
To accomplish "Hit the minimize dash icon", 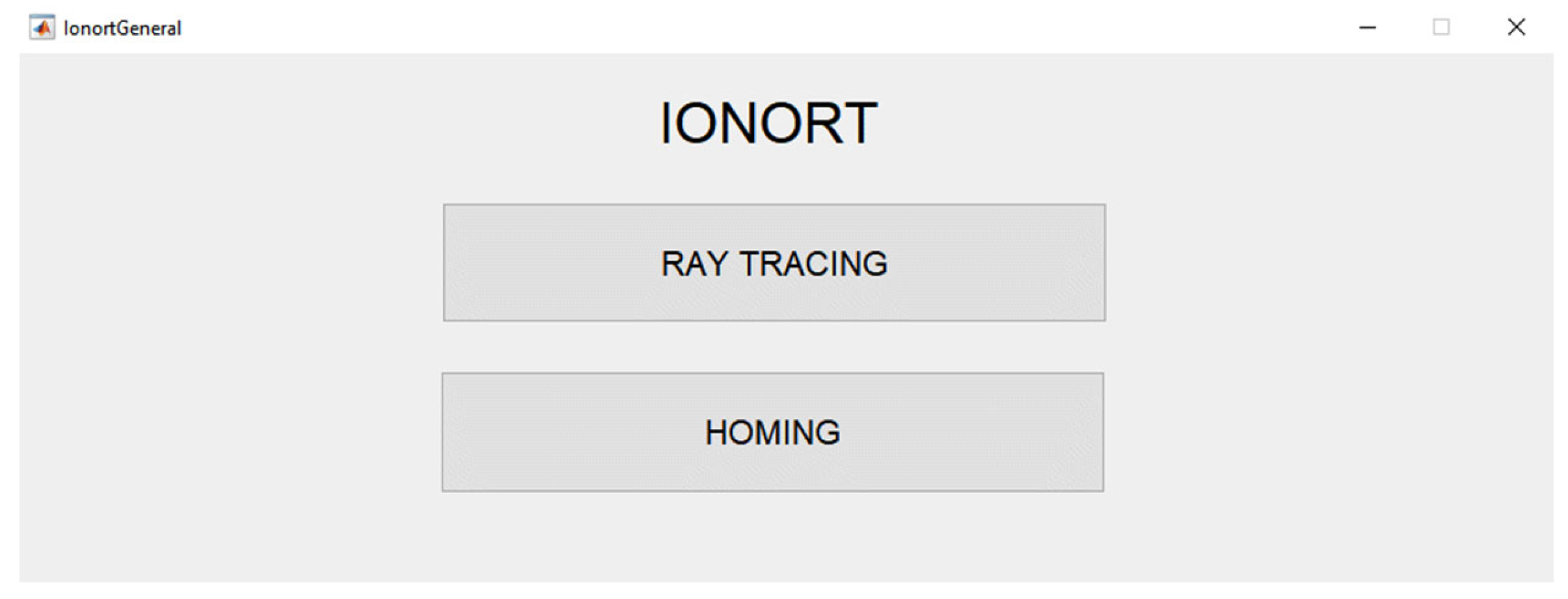I will pos(1367,27).
